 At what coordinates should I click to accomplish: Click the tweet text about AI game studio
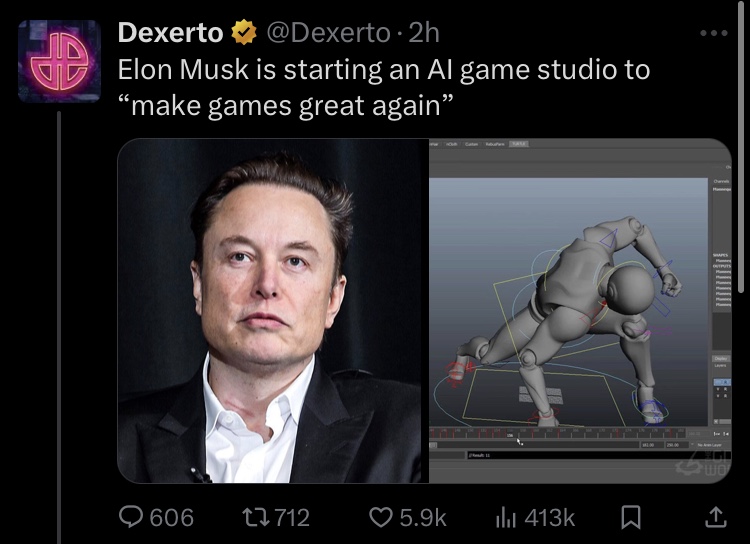pos(384,87)
